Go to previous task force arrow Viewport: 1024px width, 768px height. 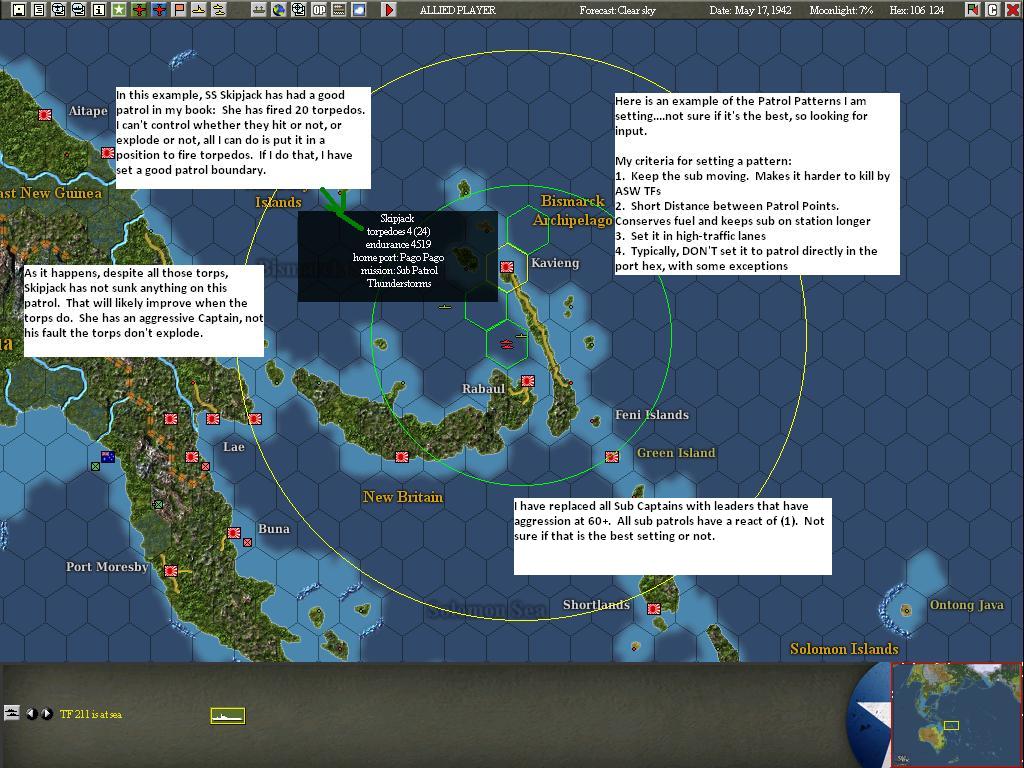coord(31,714)
